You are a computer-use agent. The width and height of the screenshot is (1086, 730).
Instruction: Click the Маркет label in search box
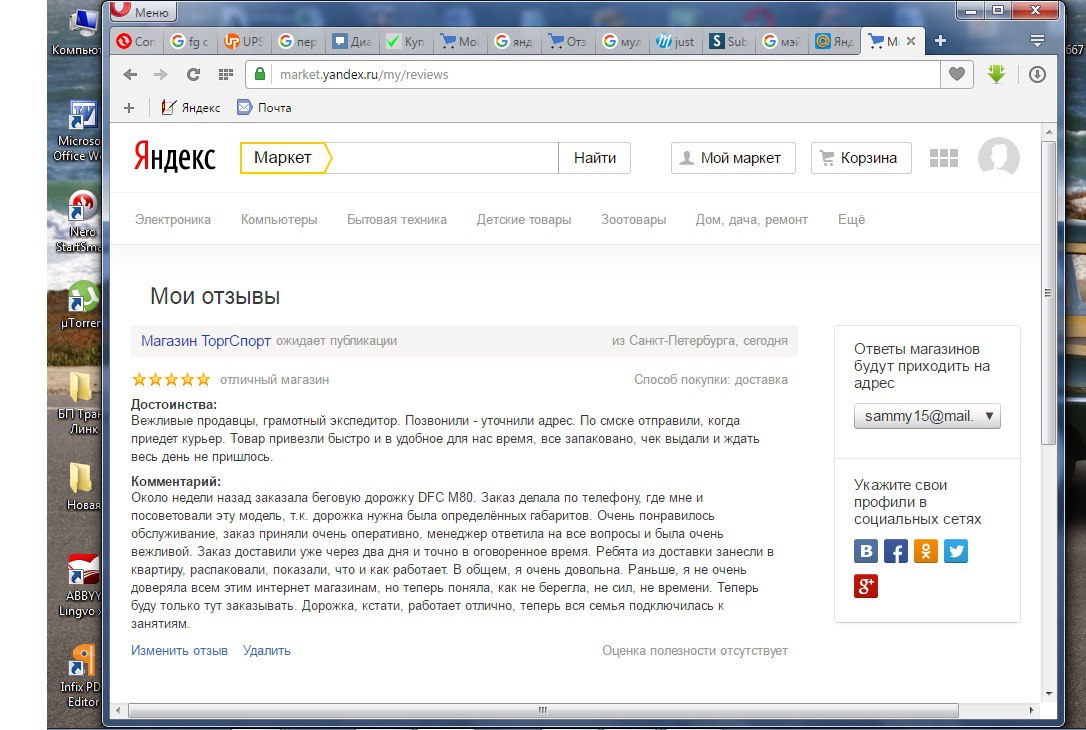(x=283, y=157)
